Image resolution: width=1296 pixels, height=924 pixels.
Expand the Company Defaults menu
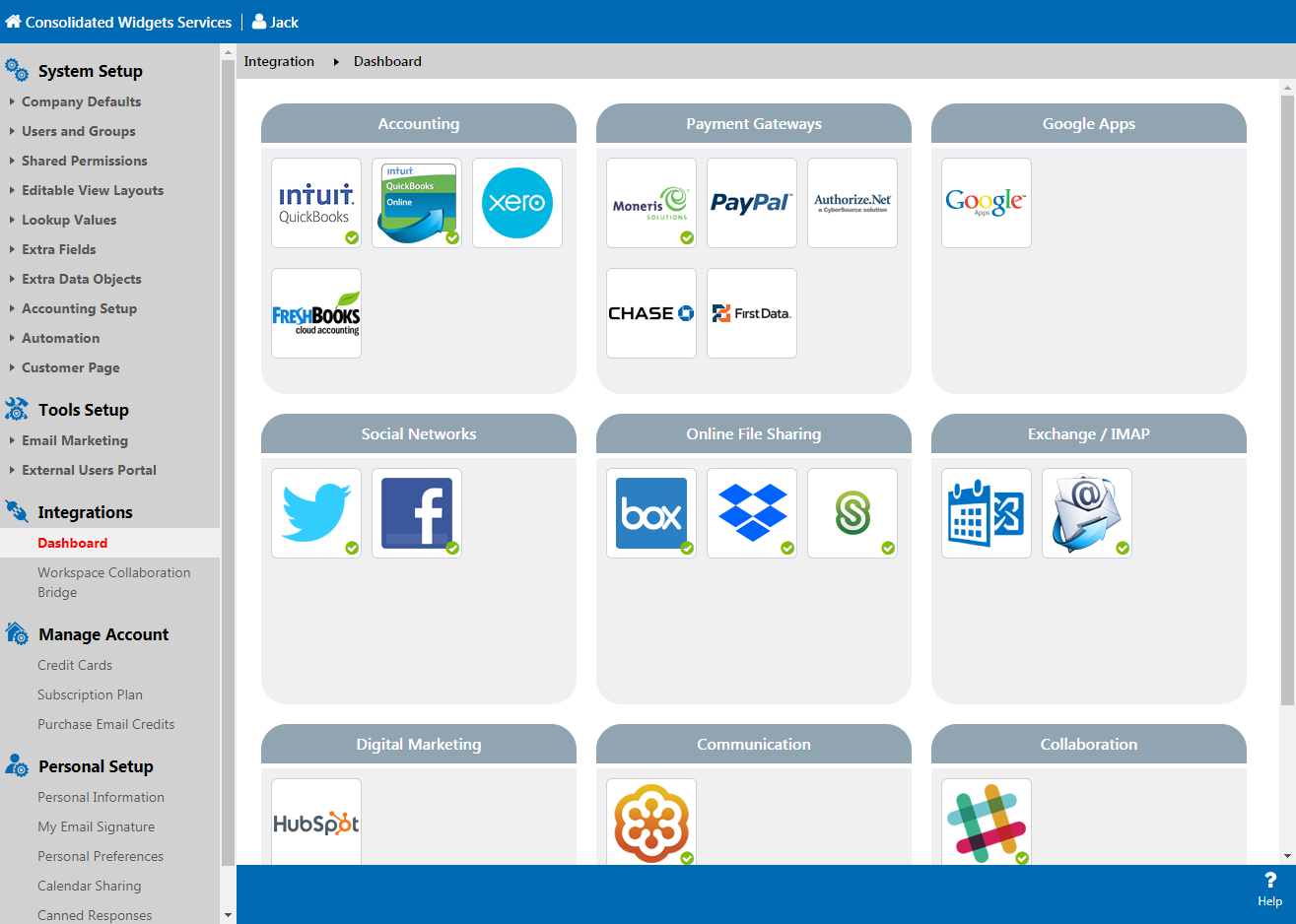[81, 101]
